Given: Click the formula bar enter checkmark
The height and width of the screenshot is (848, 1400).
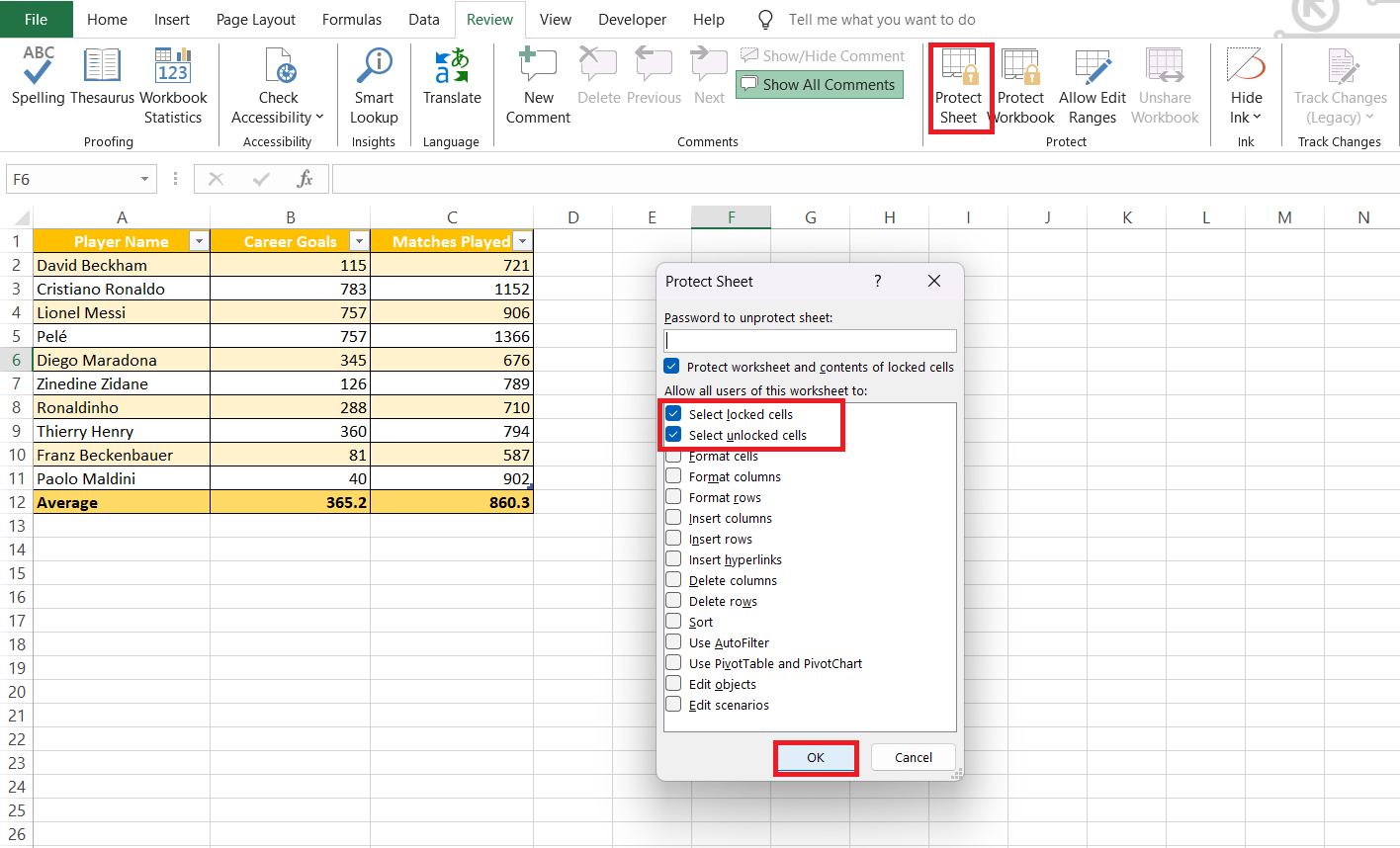Looking at the screenshot, I should (261, 179).
